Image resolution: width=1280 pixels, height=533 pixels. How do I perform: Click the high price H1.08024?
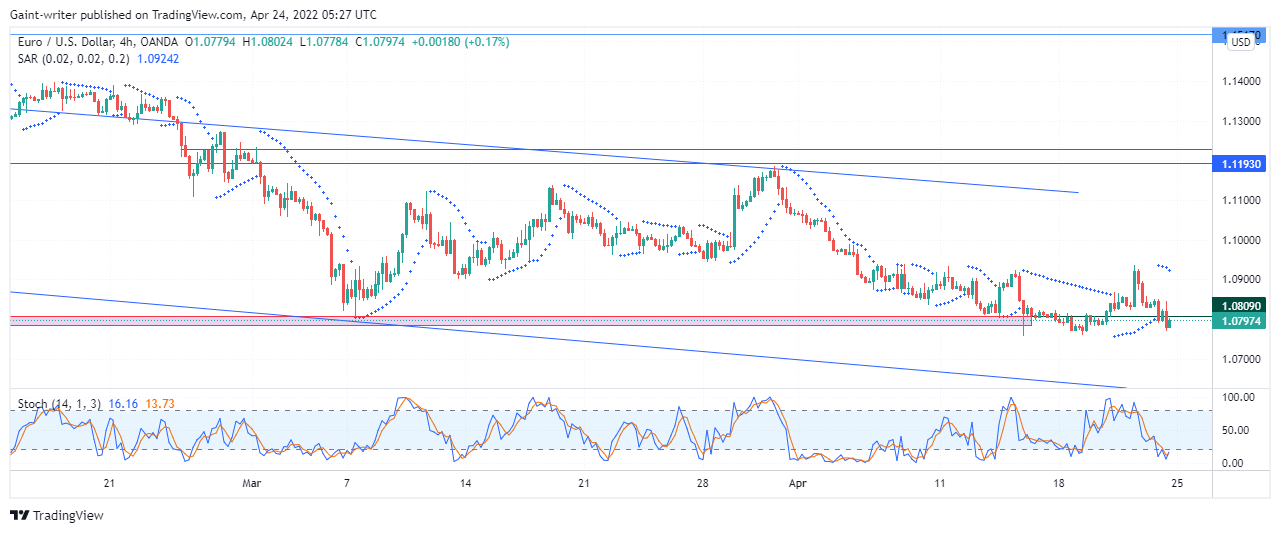pos(270,42)
